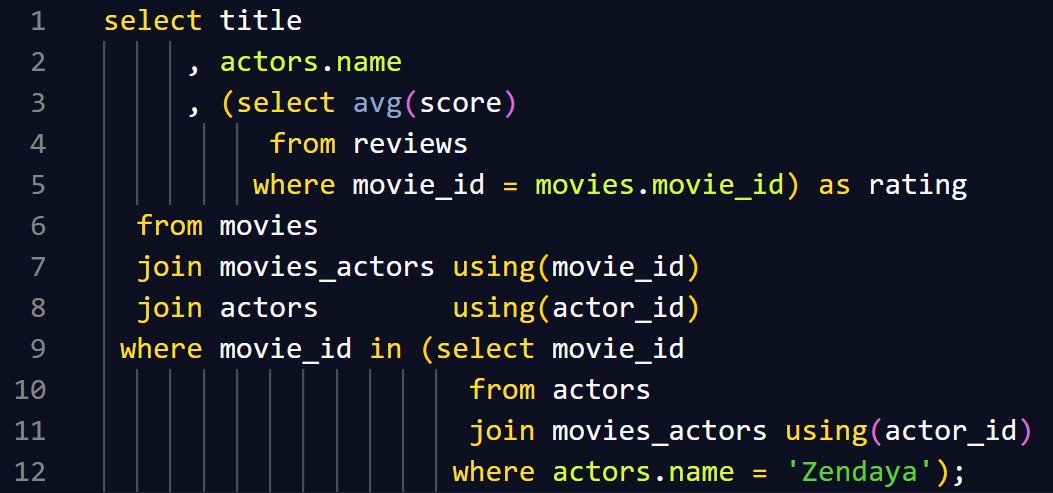Place cursor on 'actors.name' in line 2
Viewport: 1053px width, 493px height.
[x=311, y=62]
